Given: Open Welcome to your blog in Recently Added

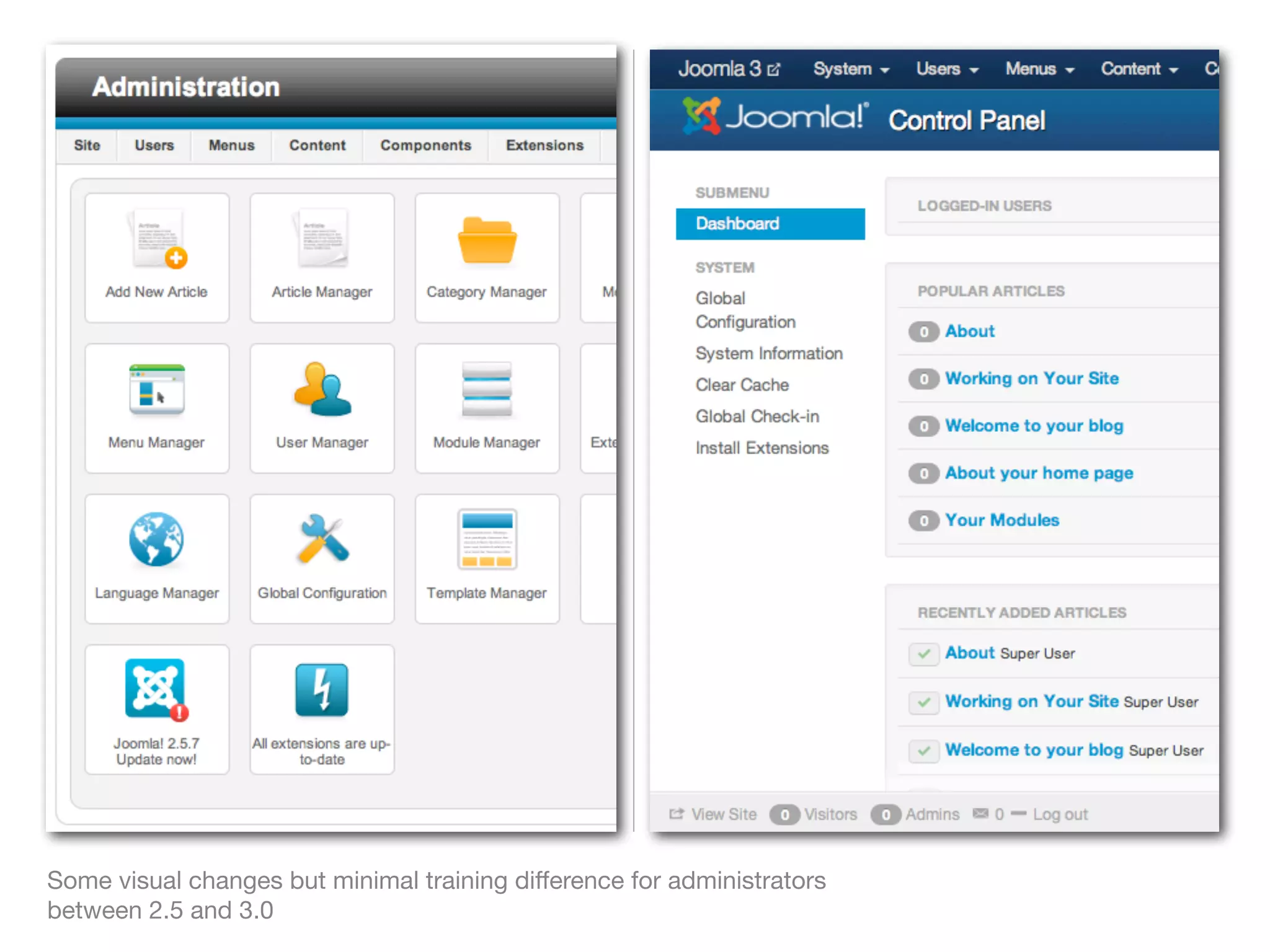Looking at the screenshot, I should click(x=1034, y=749).
